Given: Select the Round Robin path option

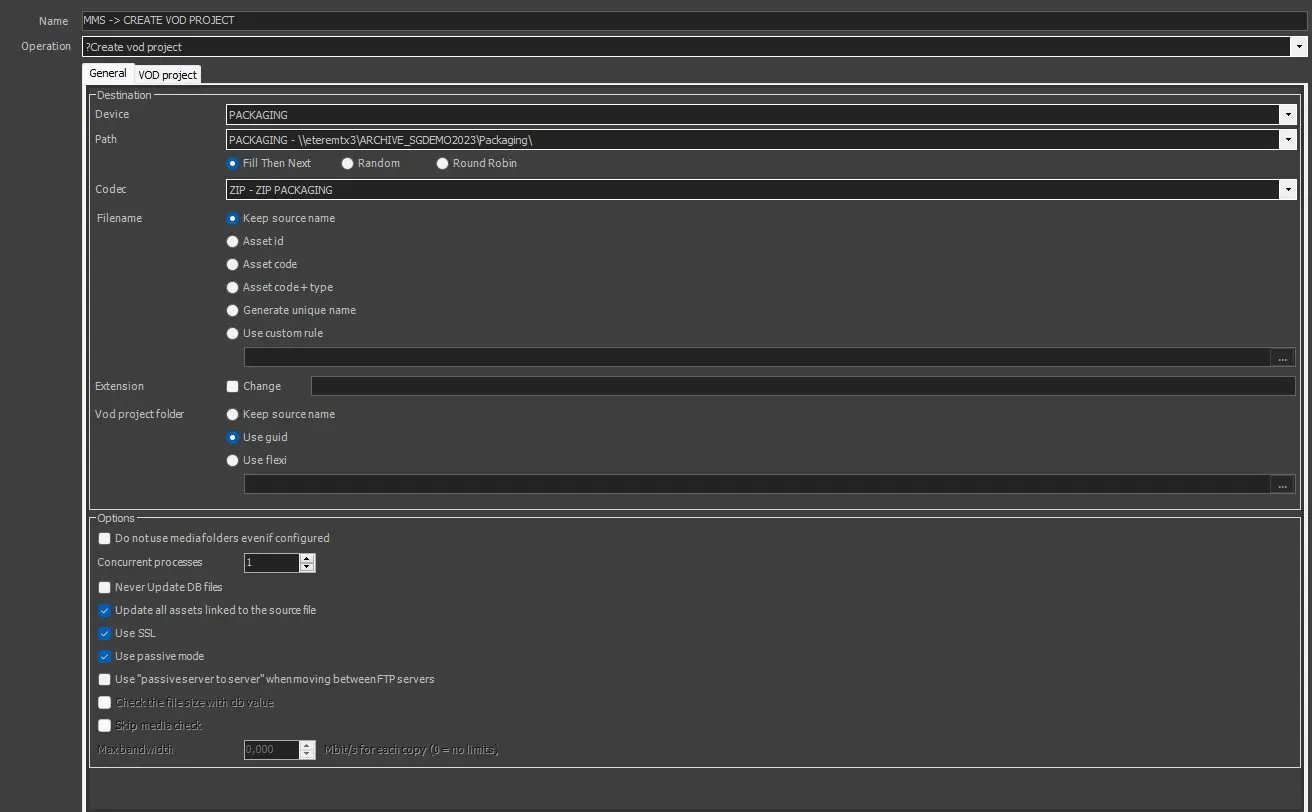Looking at the screenshot, I should tap(443, 163).
